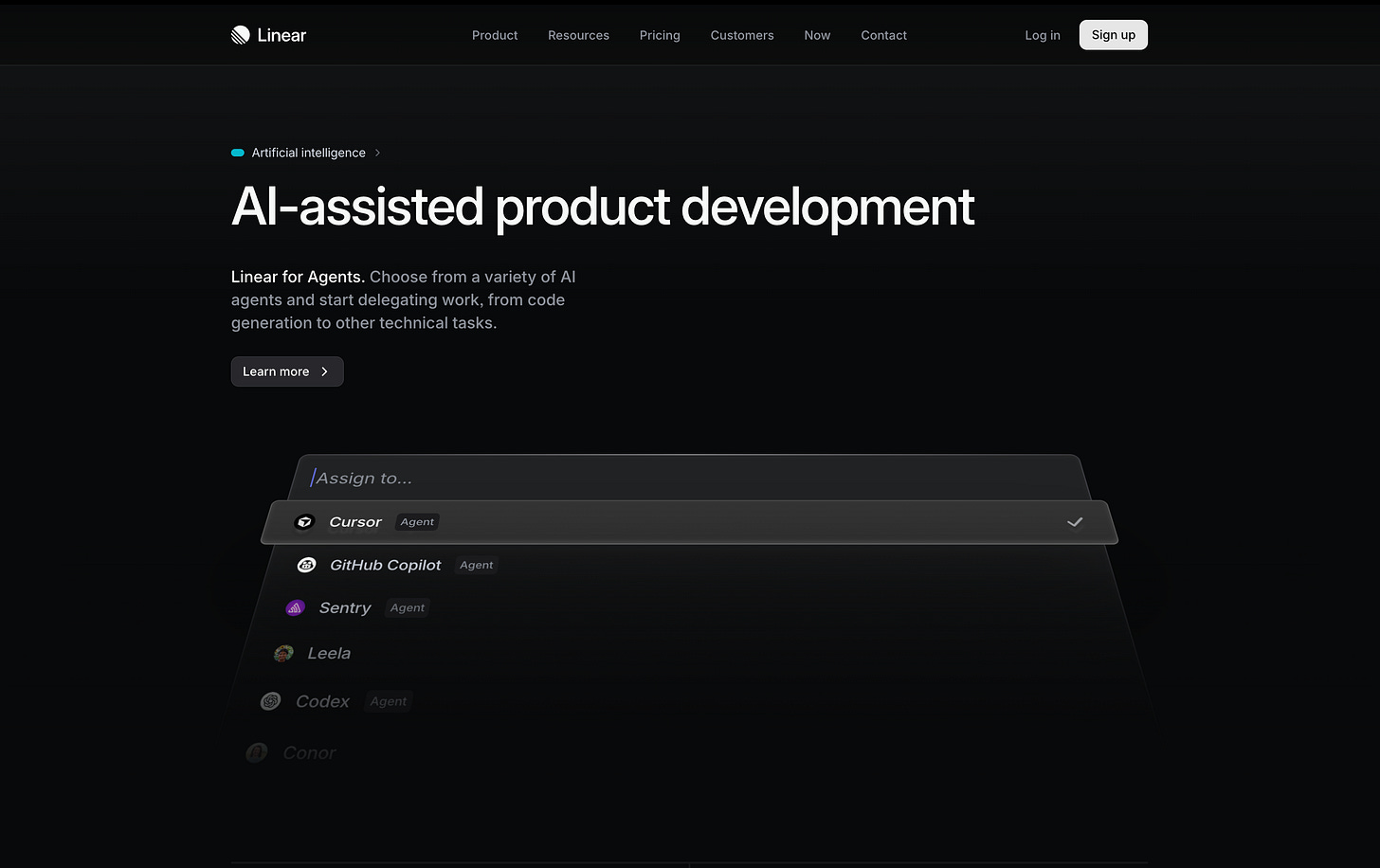
Task: Click the Agent badge next to Codex
Action: pos(389,701)
